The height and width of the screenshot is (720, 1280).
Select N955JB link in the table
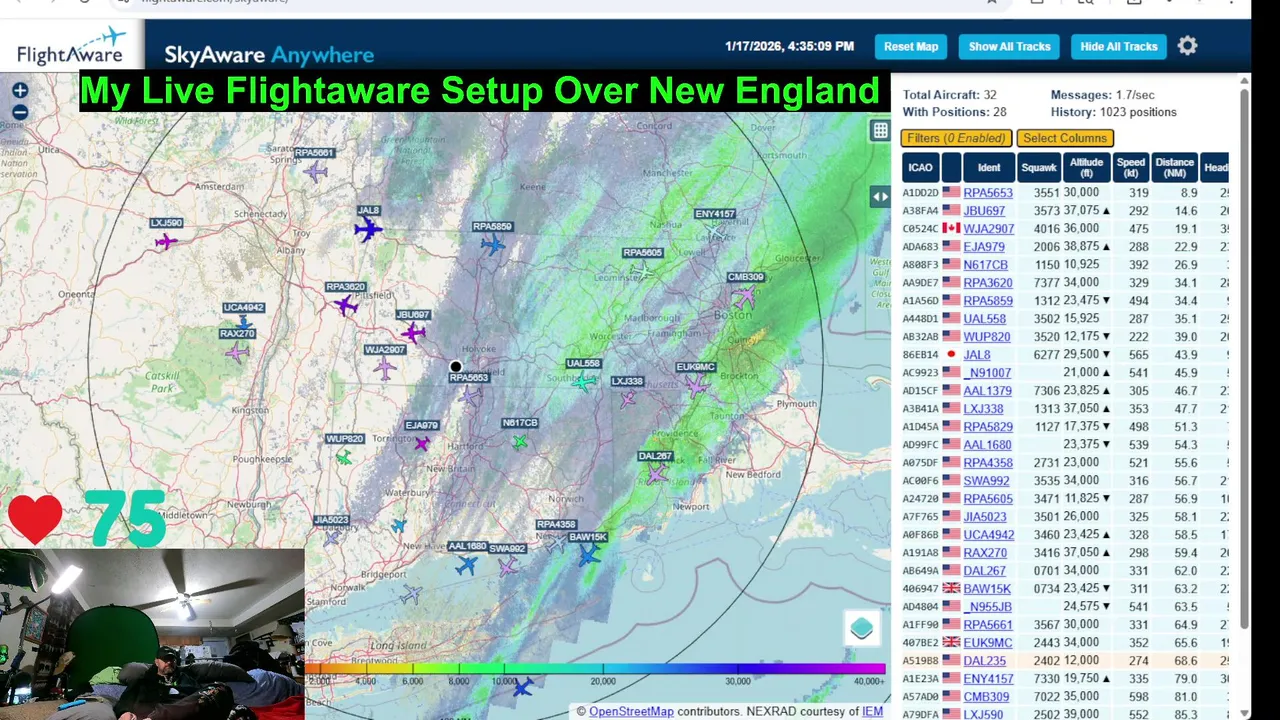click(x=988, y=607)
